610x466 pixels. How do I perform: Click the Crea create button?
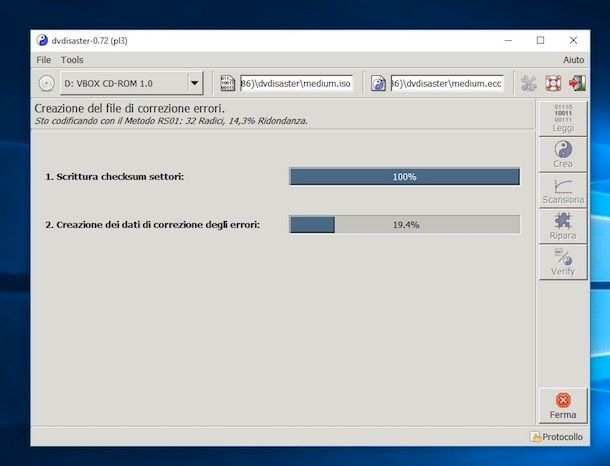point(563,154)
